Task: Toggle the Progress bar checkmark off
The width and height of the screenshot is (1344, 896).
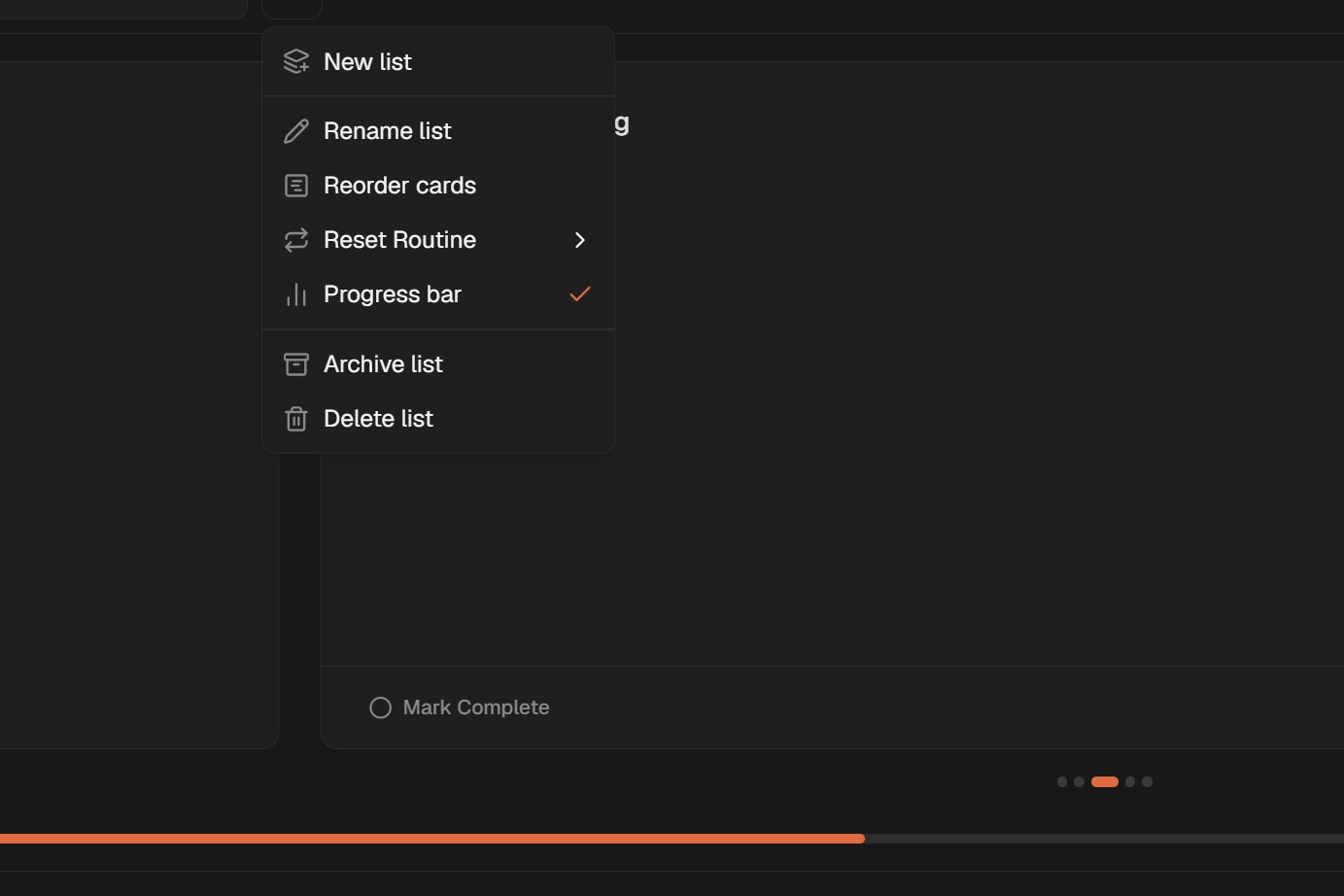Action: click(580, 293)
